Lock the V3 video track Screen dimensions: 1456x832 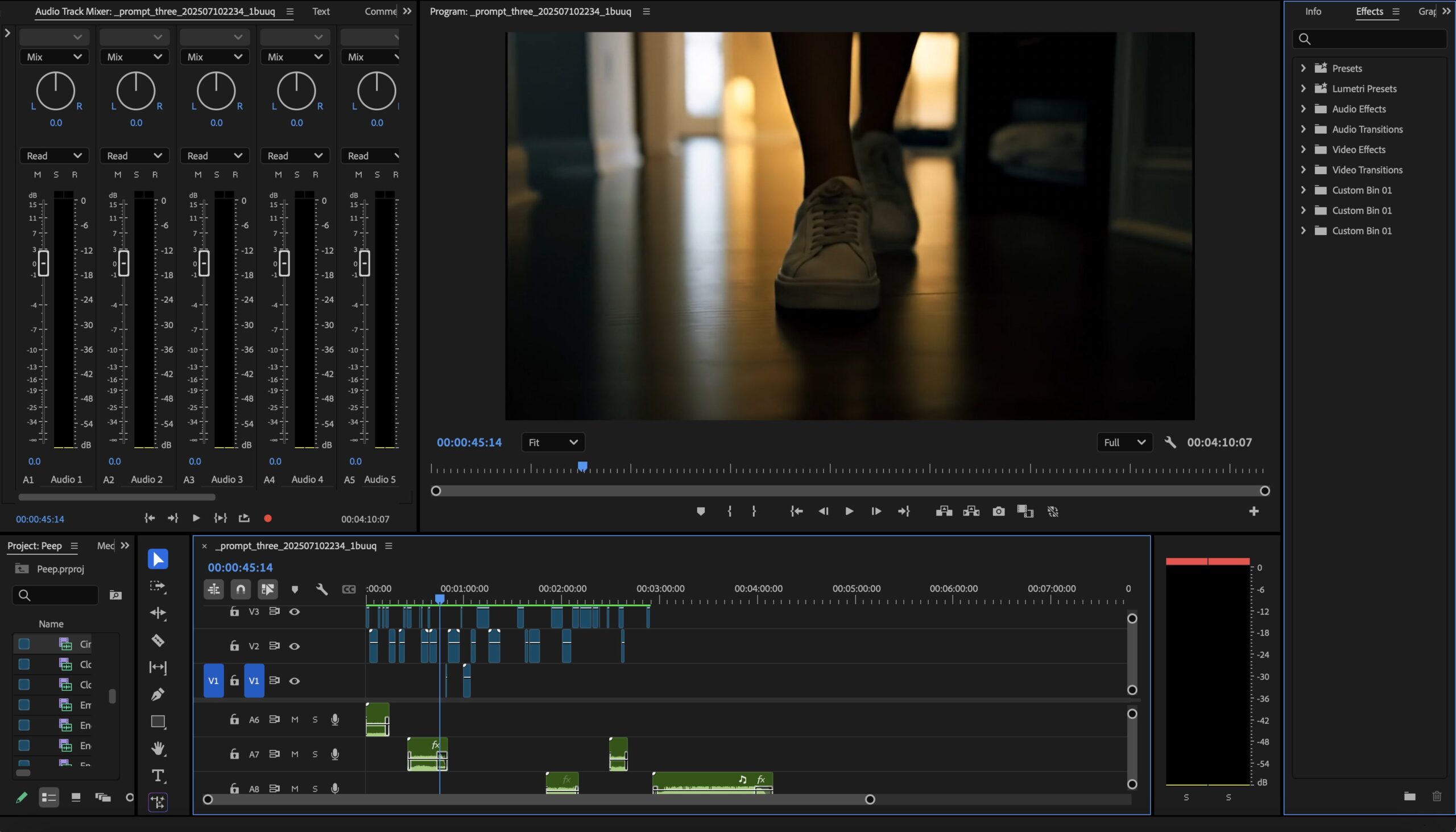click(234, 611)
